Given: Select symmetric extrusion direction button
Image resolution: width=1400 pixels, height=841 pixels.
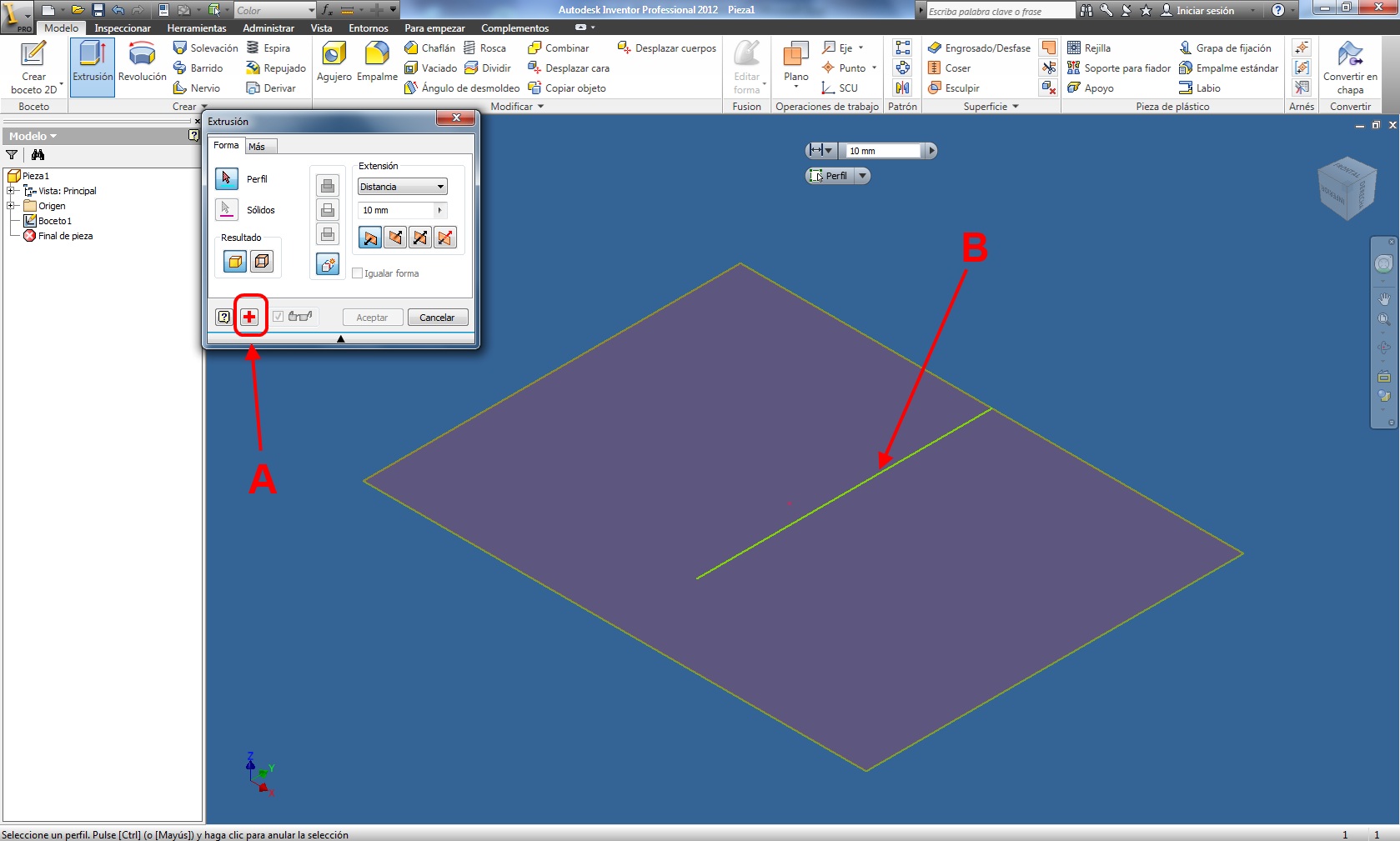Looking at the screenshot, I should [x=420, y=238].
